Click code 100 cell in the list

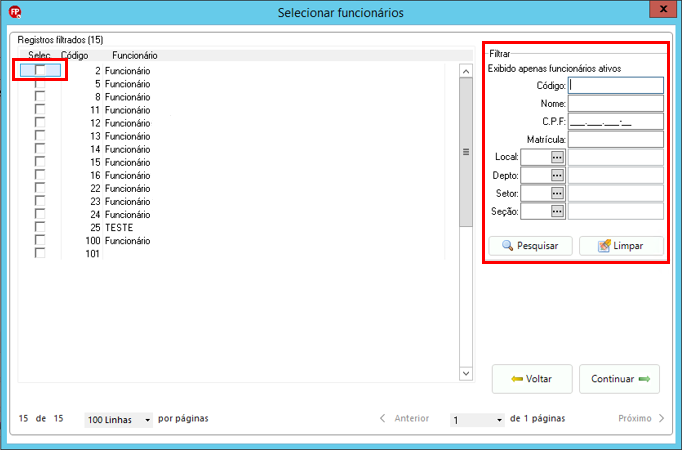[x=93, y=240]
